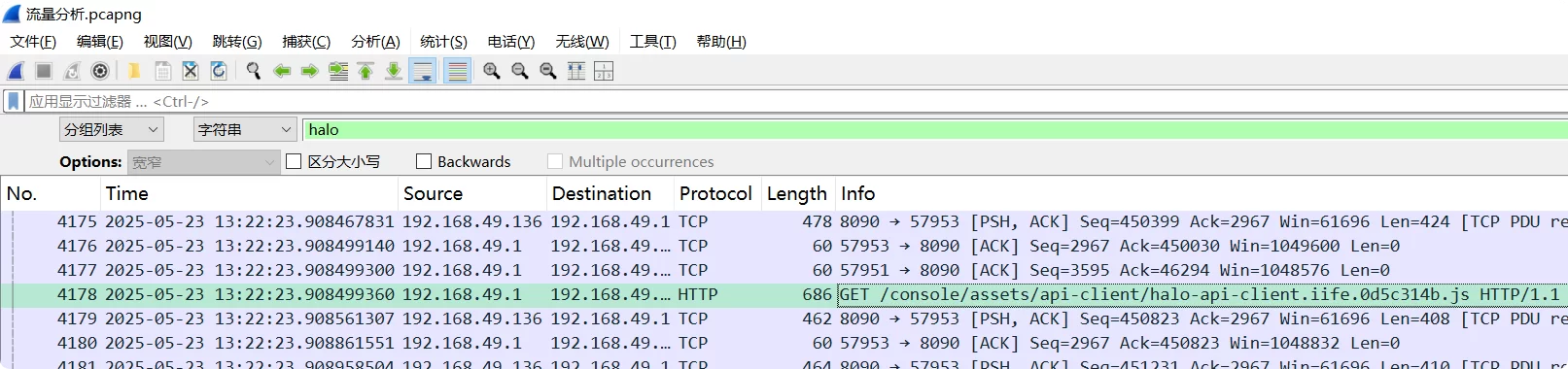The height and width of the screenshot is (369, 1568).
Task: Open the 统计(S) menu
Action: 443,41
